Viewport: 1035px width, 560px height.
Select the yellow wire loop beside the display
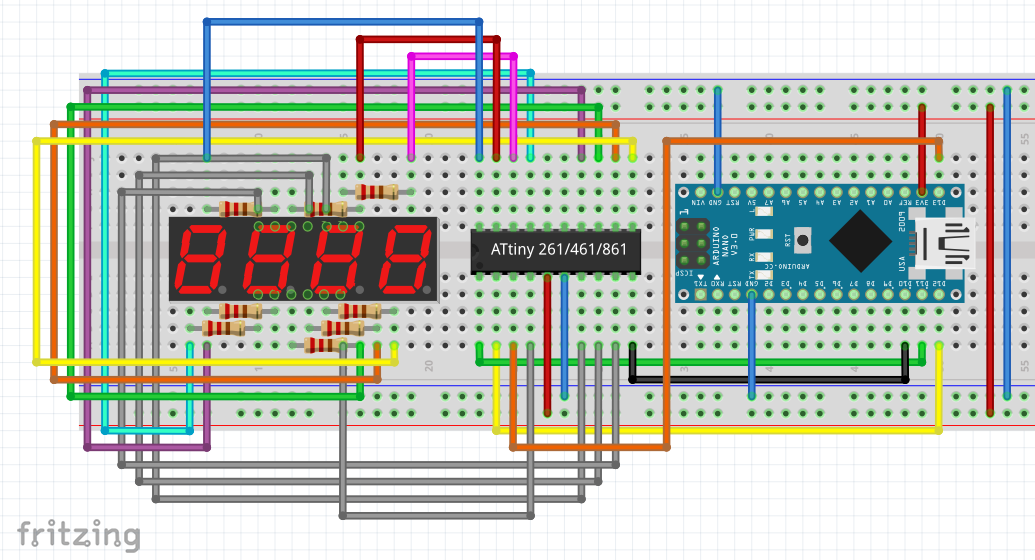[x=36, y=250]
